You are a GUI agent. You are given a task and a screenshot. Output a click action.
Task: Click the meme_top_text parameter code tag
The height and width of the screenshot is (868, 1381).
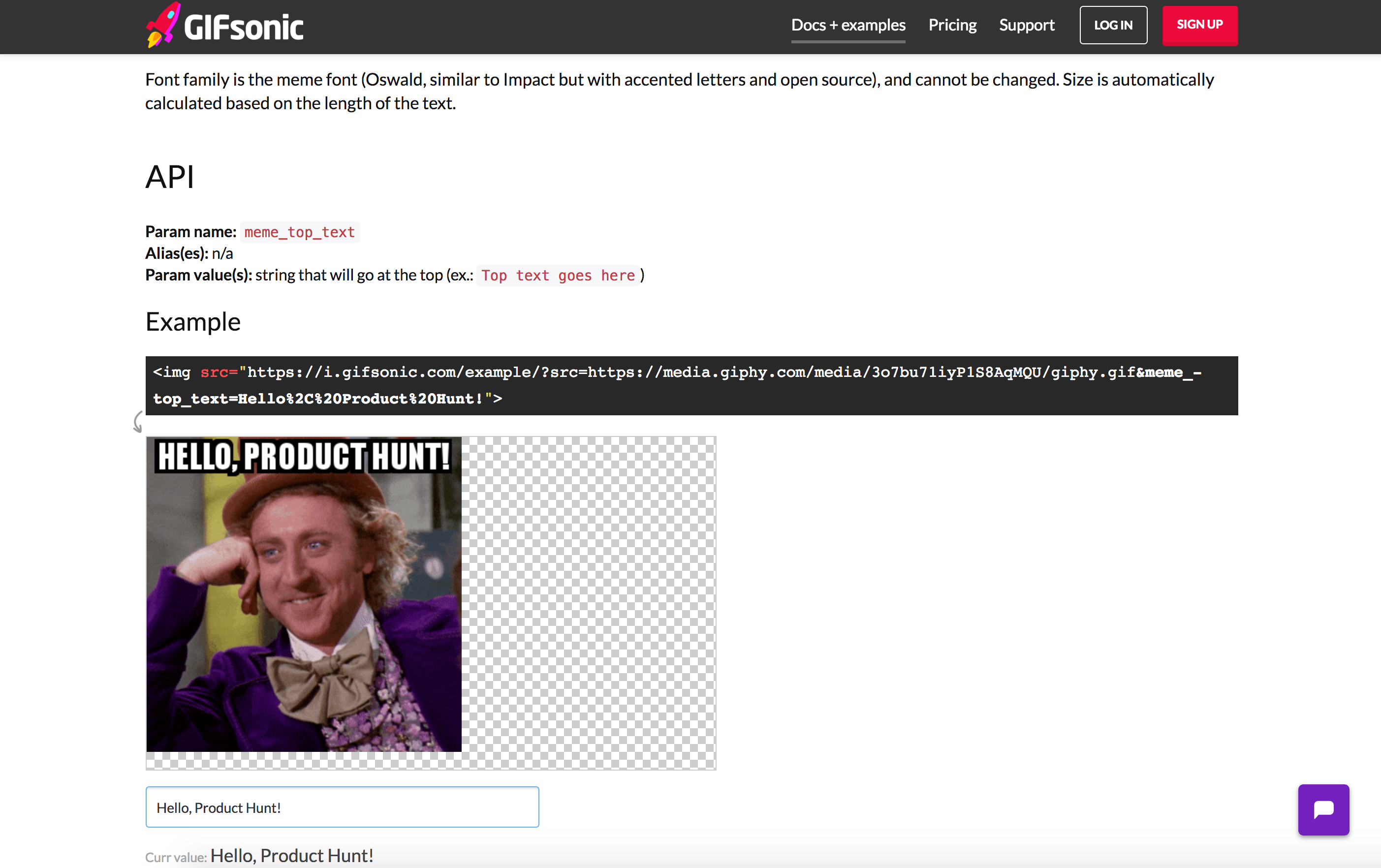pos(299,232)
